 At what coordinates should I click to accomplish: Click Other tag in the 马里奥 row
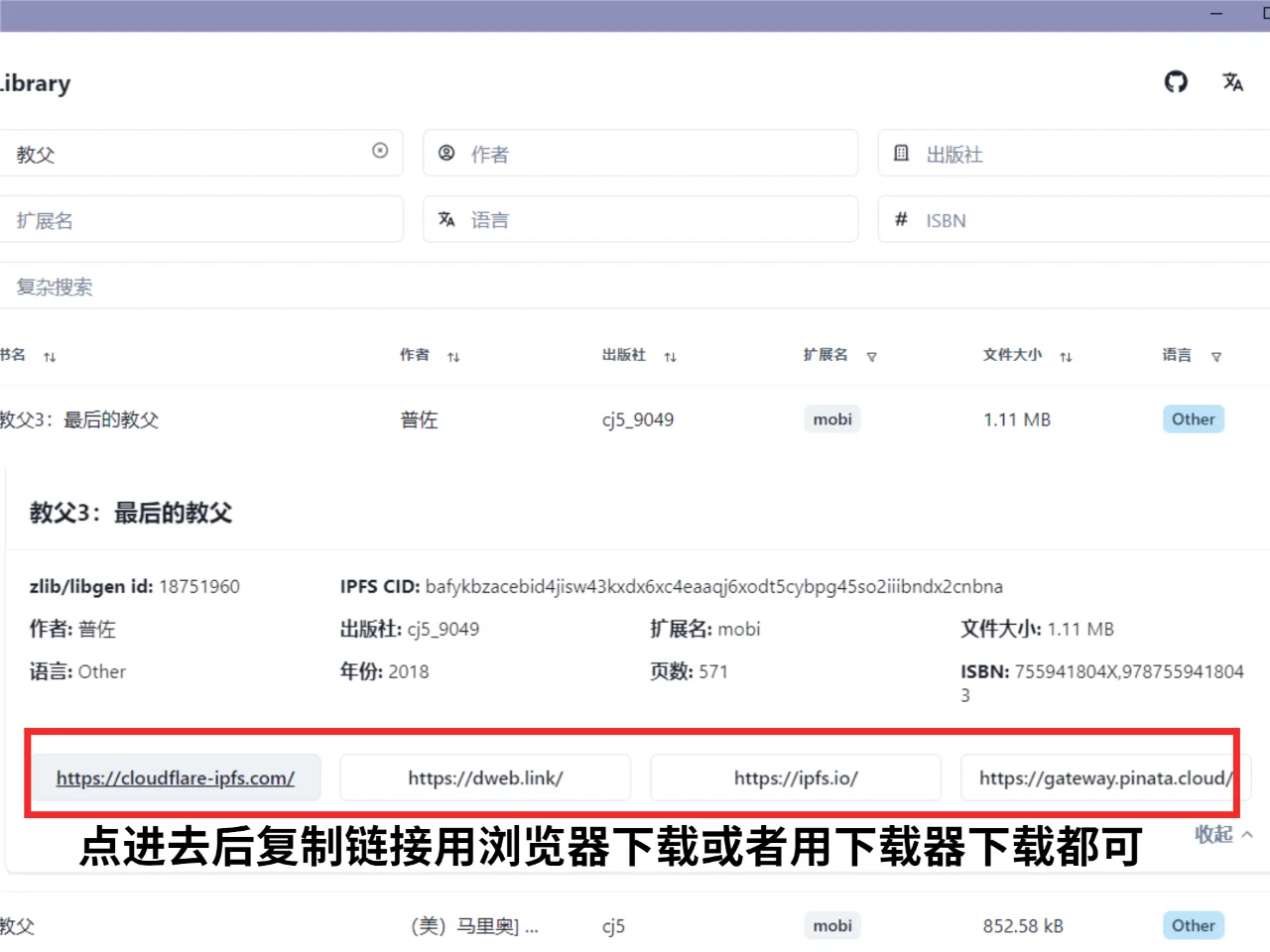pyautogui.click(x=1194, y=926)
